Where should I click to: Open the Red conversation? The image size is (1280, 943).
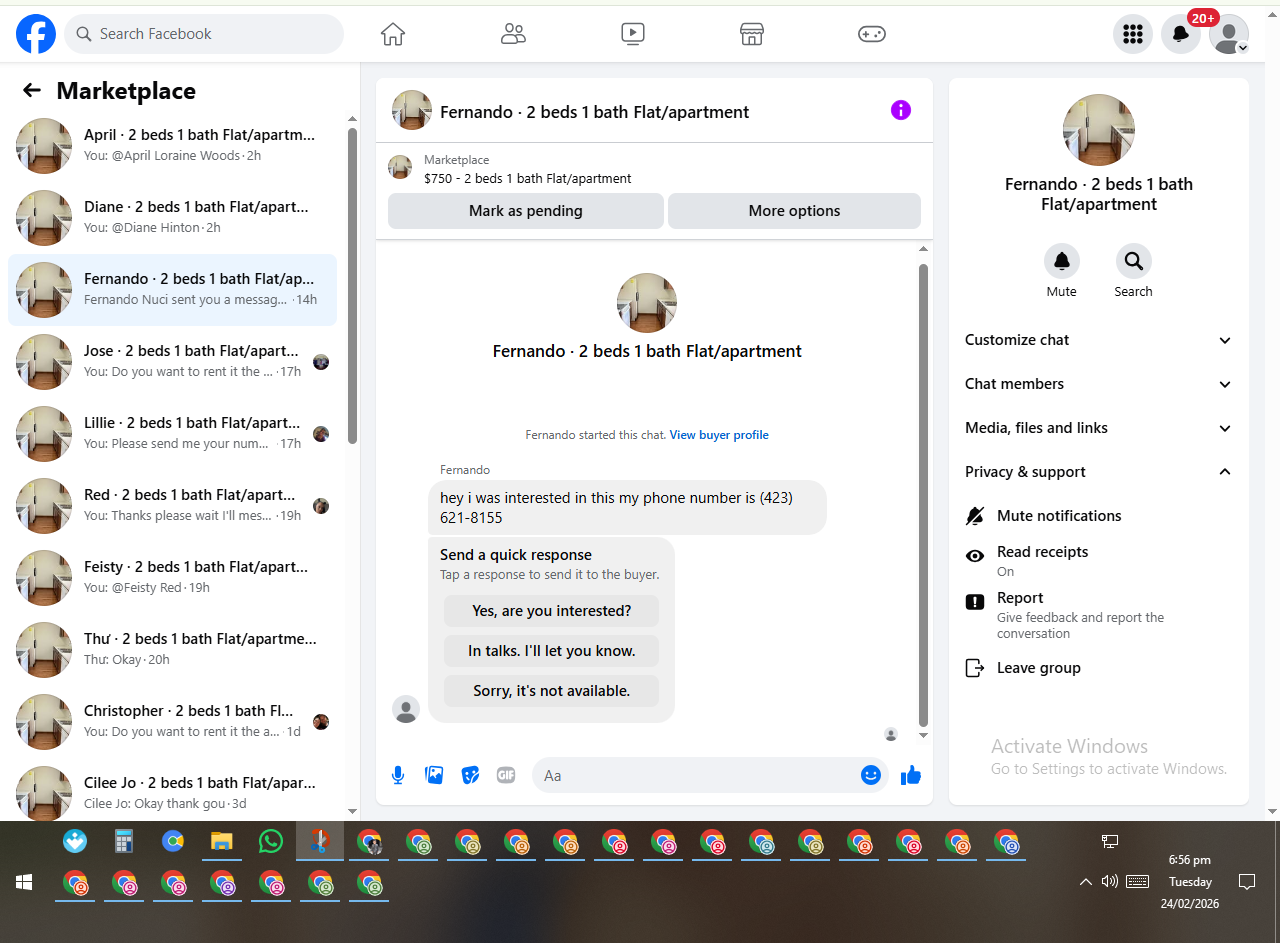pyautogui.click(x=172, y=506)
